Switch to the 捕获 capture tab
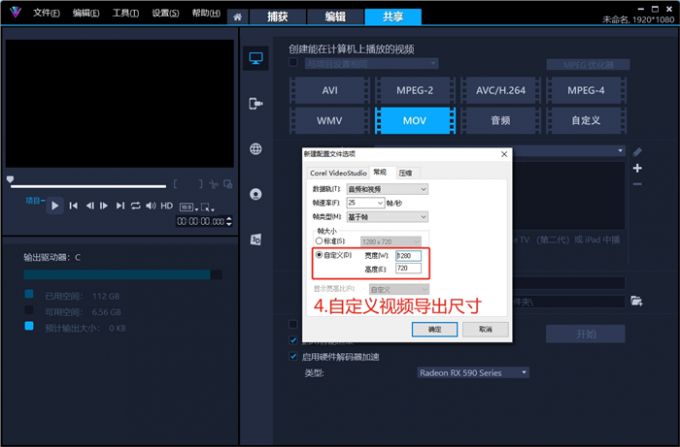 (x=278, y=17)
